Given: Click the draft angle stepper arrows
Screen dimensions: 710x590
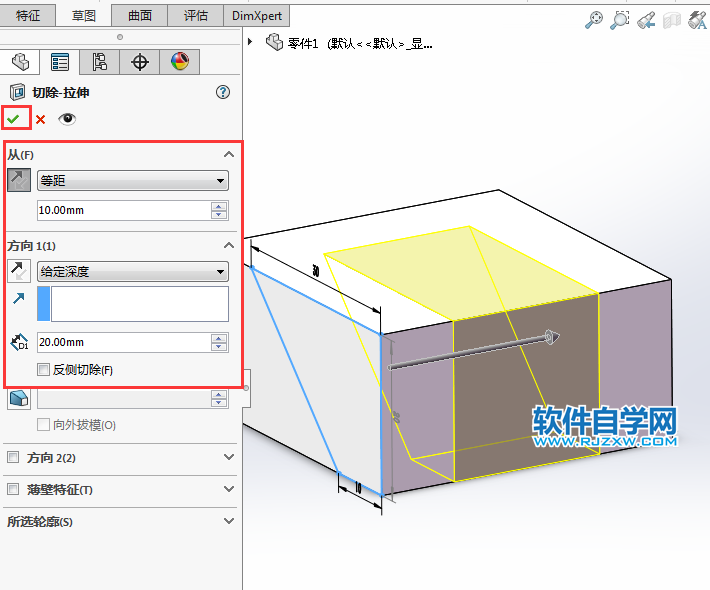Looking at the screenshot, I should coord(219,399).
